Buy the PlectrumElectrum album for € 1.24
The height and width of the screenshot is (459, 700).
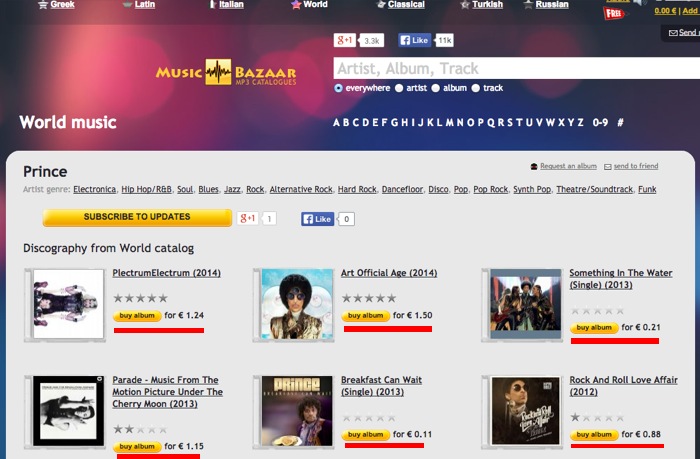[137, 316]
